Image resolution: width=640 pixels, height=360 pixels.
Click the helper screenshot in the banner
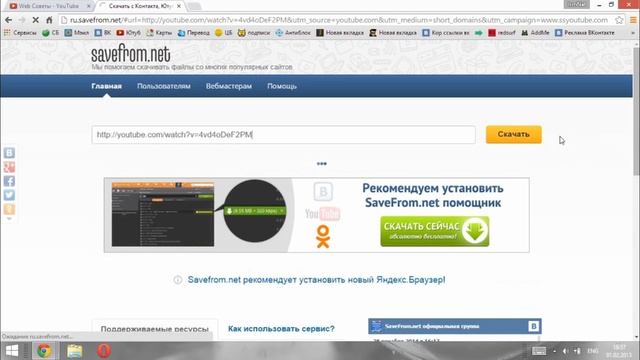pos(163,214)
